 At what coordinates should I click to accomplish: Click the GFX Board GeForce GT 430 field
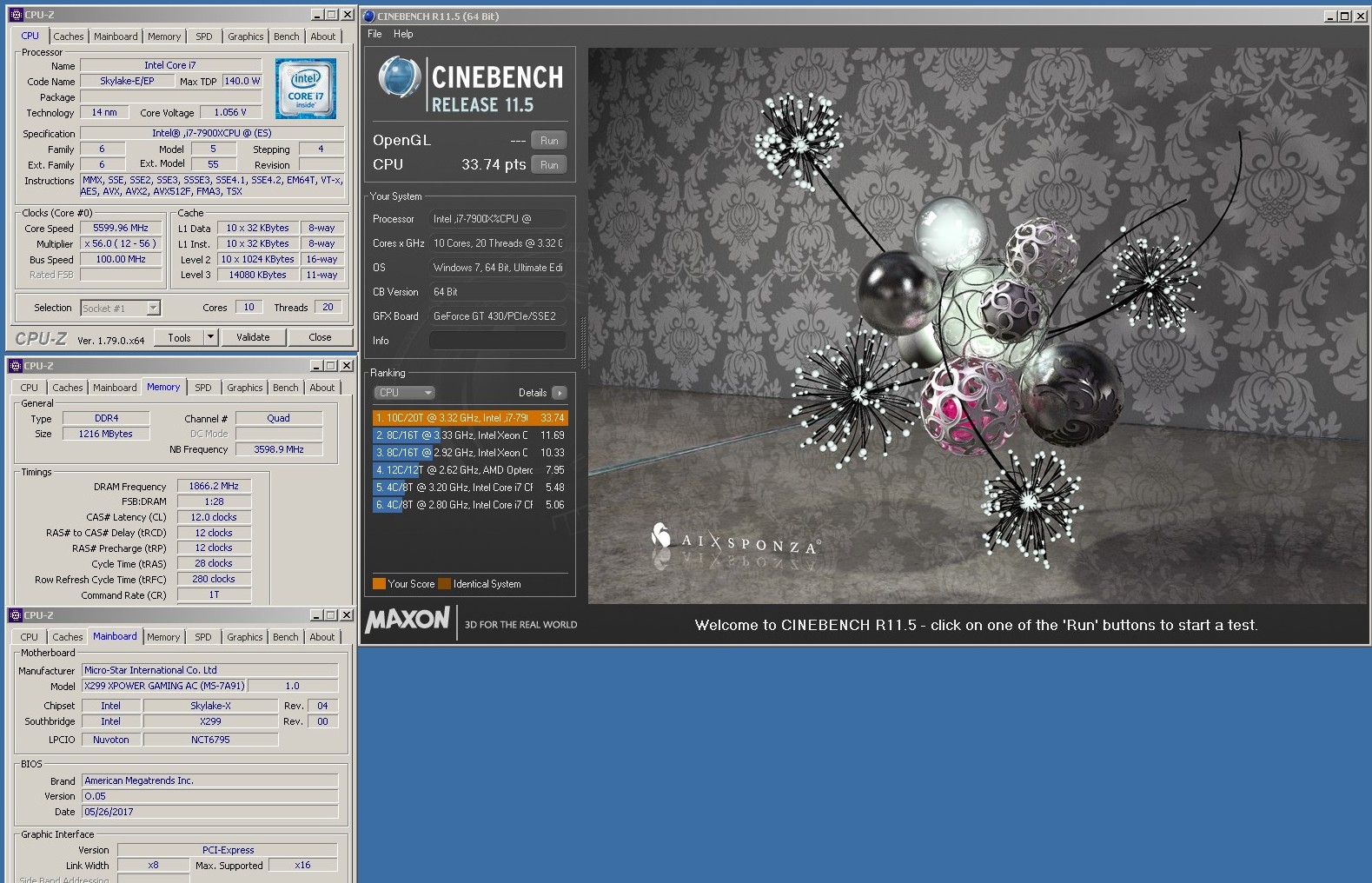coord(497,316)
